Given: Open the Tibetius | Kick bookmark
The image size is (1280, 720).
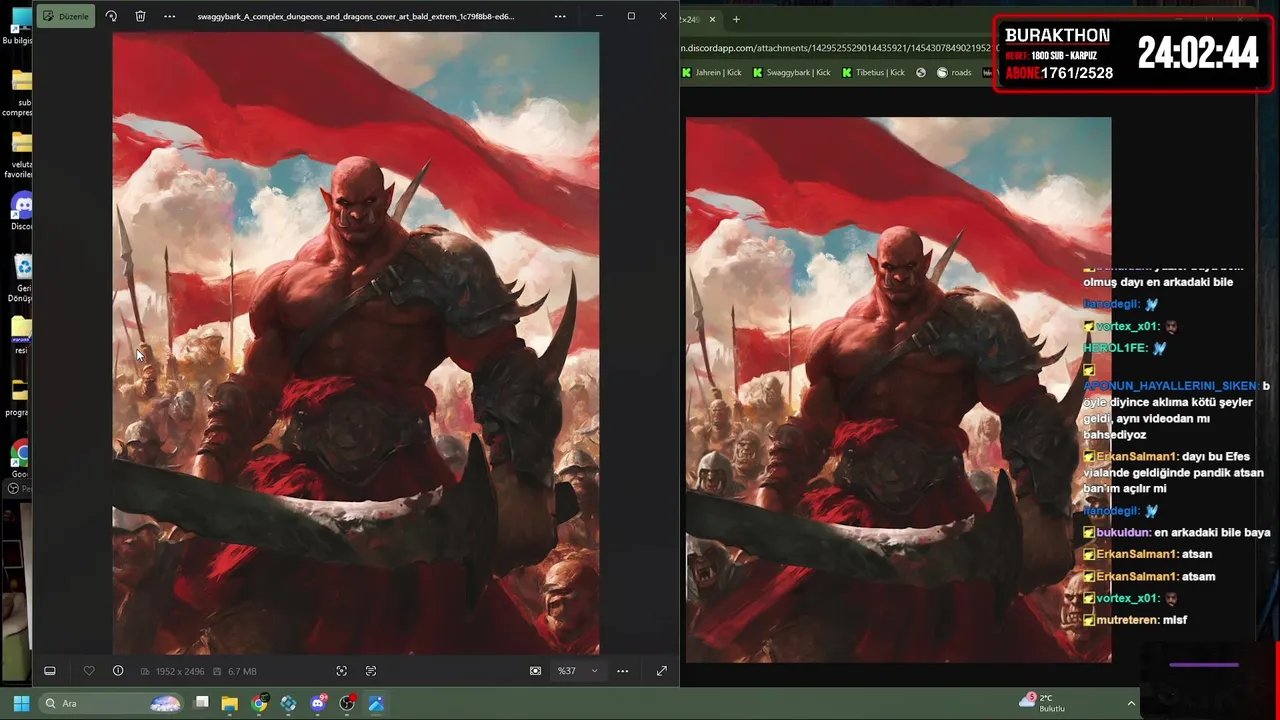Looking at the screenshot, I should [873, 72].
